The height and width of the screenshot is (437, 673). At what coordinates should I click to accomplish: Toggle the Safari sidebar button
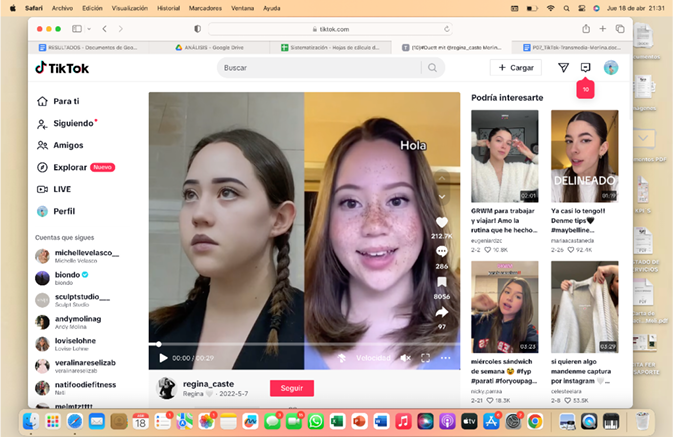[x=77, y=29]
